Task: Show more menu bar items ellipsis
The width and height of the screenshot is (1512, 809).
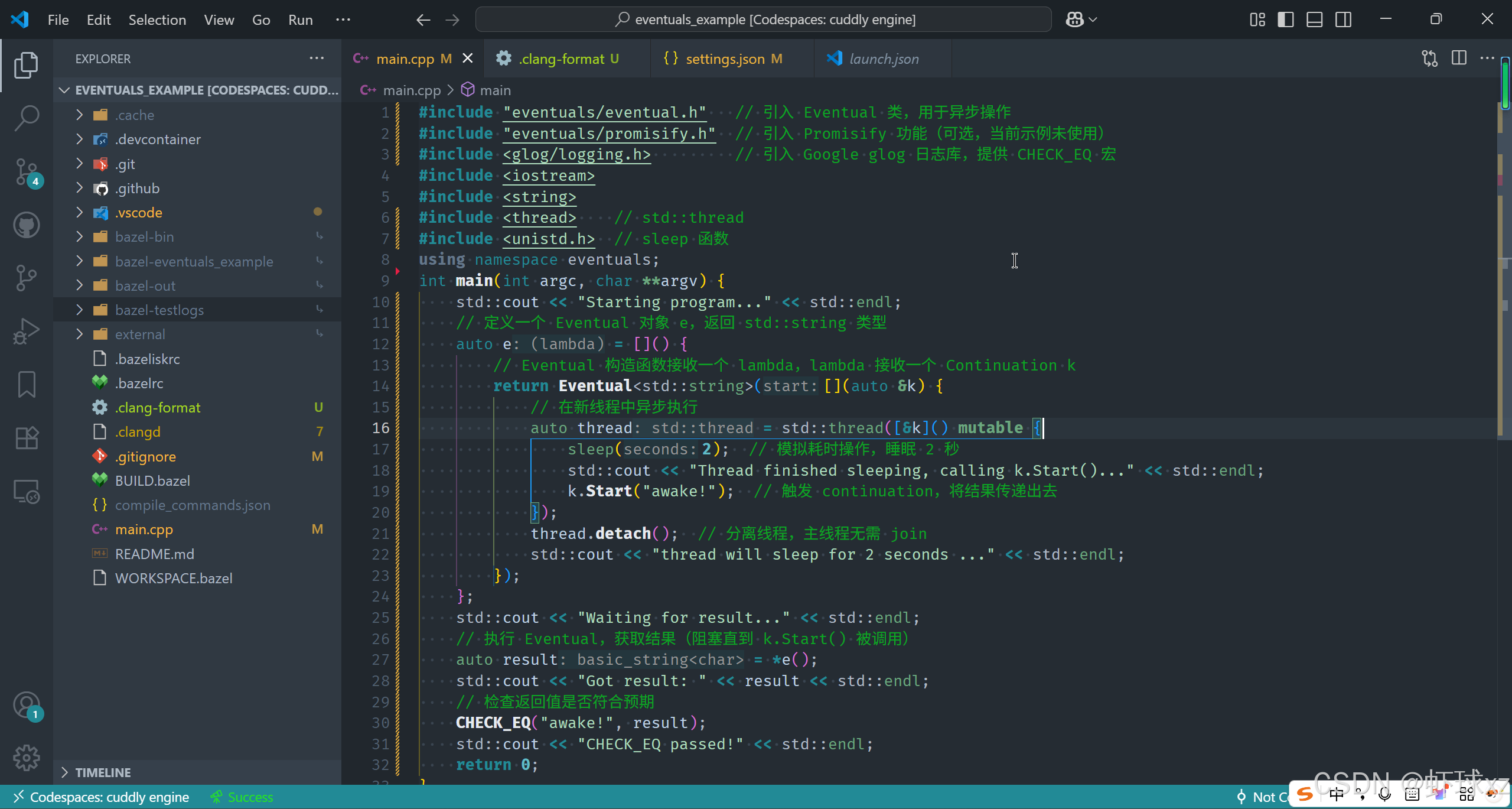Action: (343, 20)
